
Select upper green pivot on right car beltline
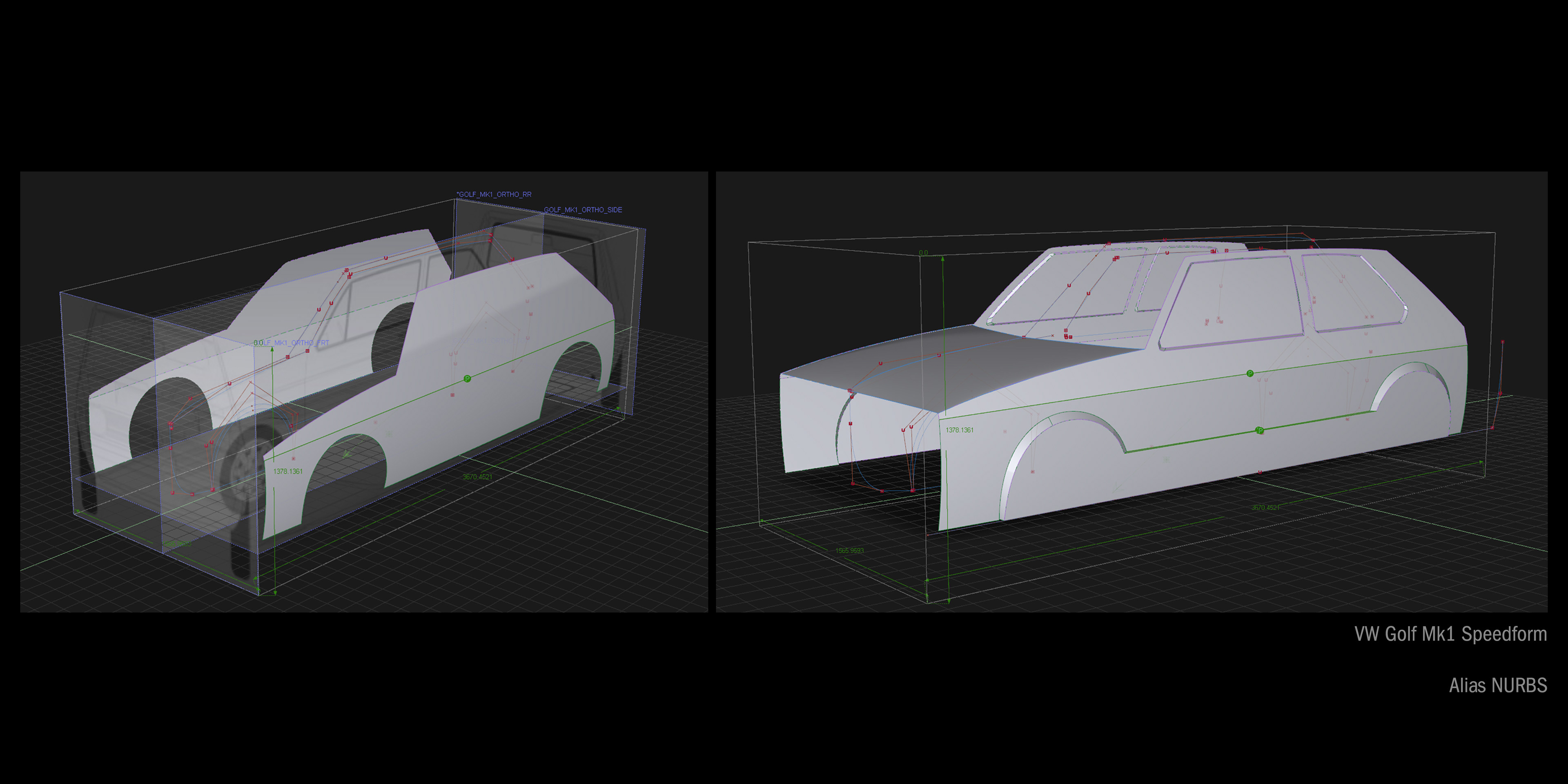click(1249, 373)
